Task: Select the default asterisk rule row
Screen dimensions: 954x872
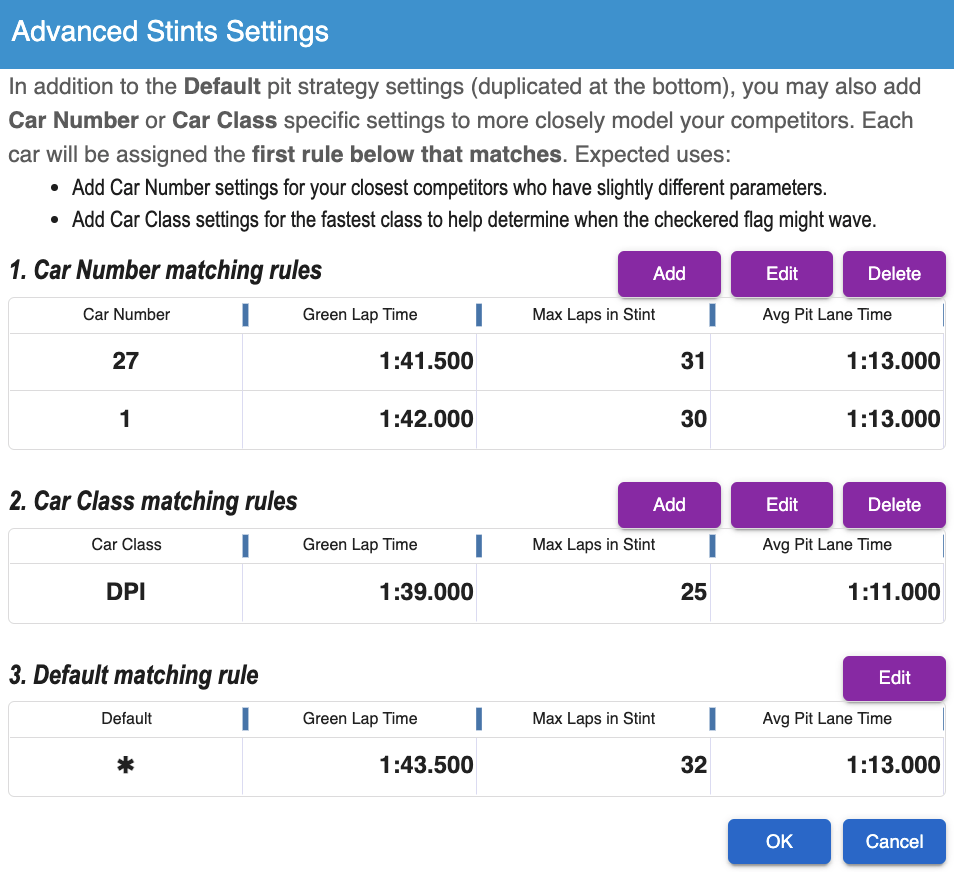Action: click(x=126, y=766)
